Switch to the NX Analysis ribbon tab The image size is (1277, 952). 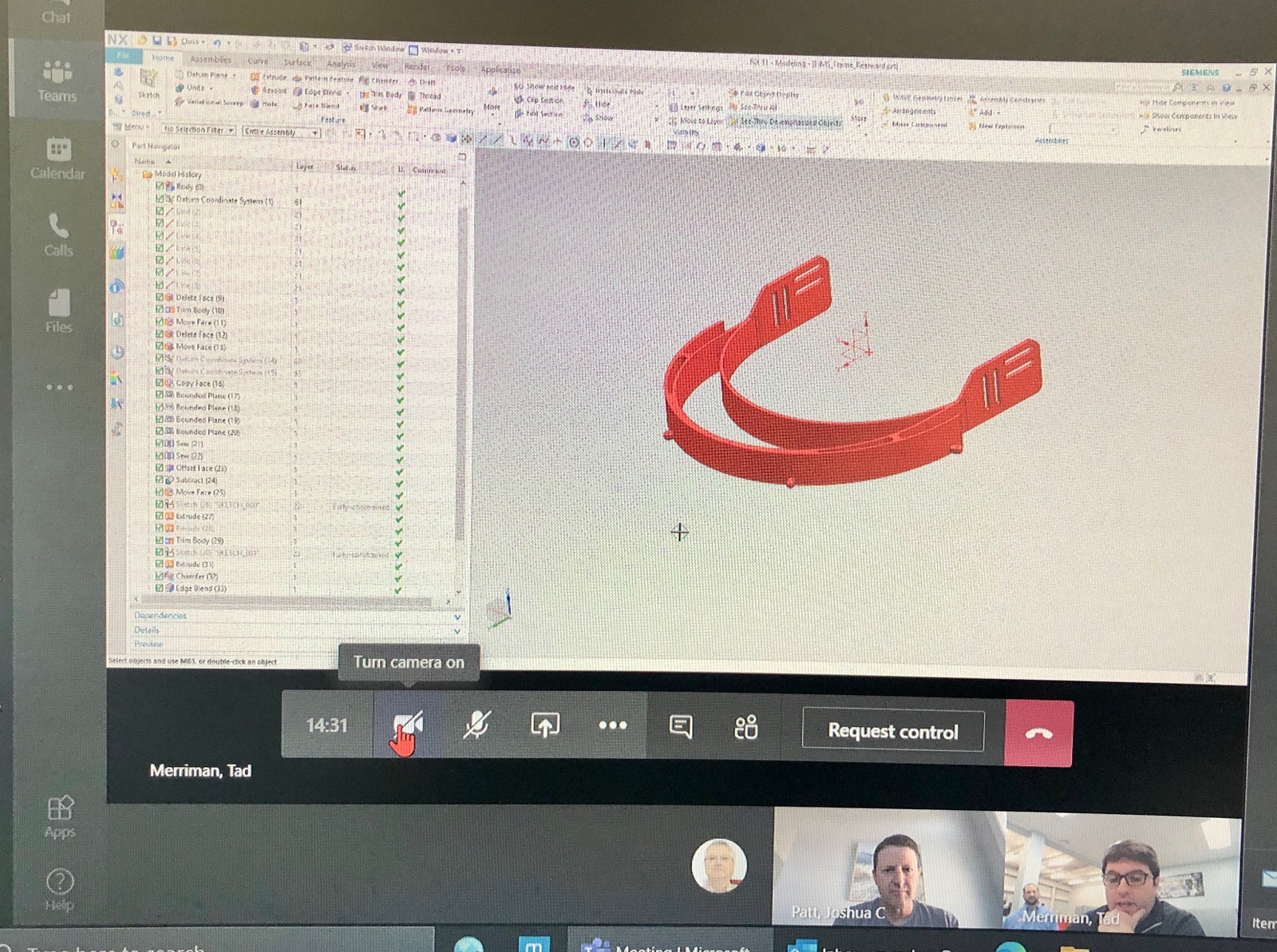tap(341, 64)
